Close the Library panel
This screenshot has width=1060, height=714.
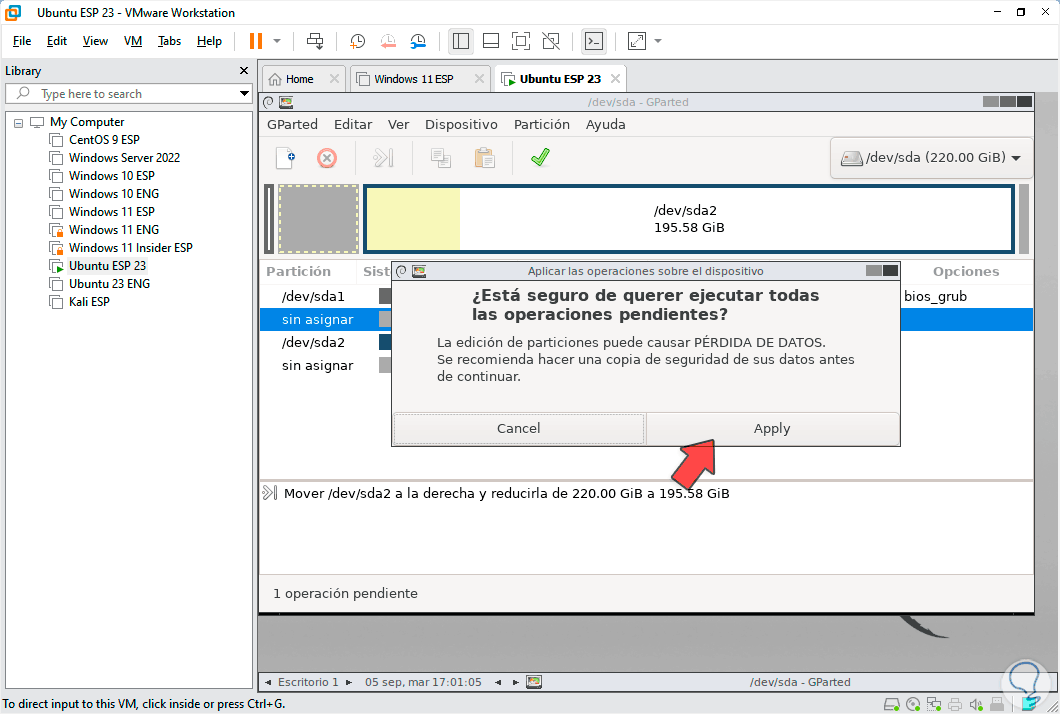[x=244, y=71]
